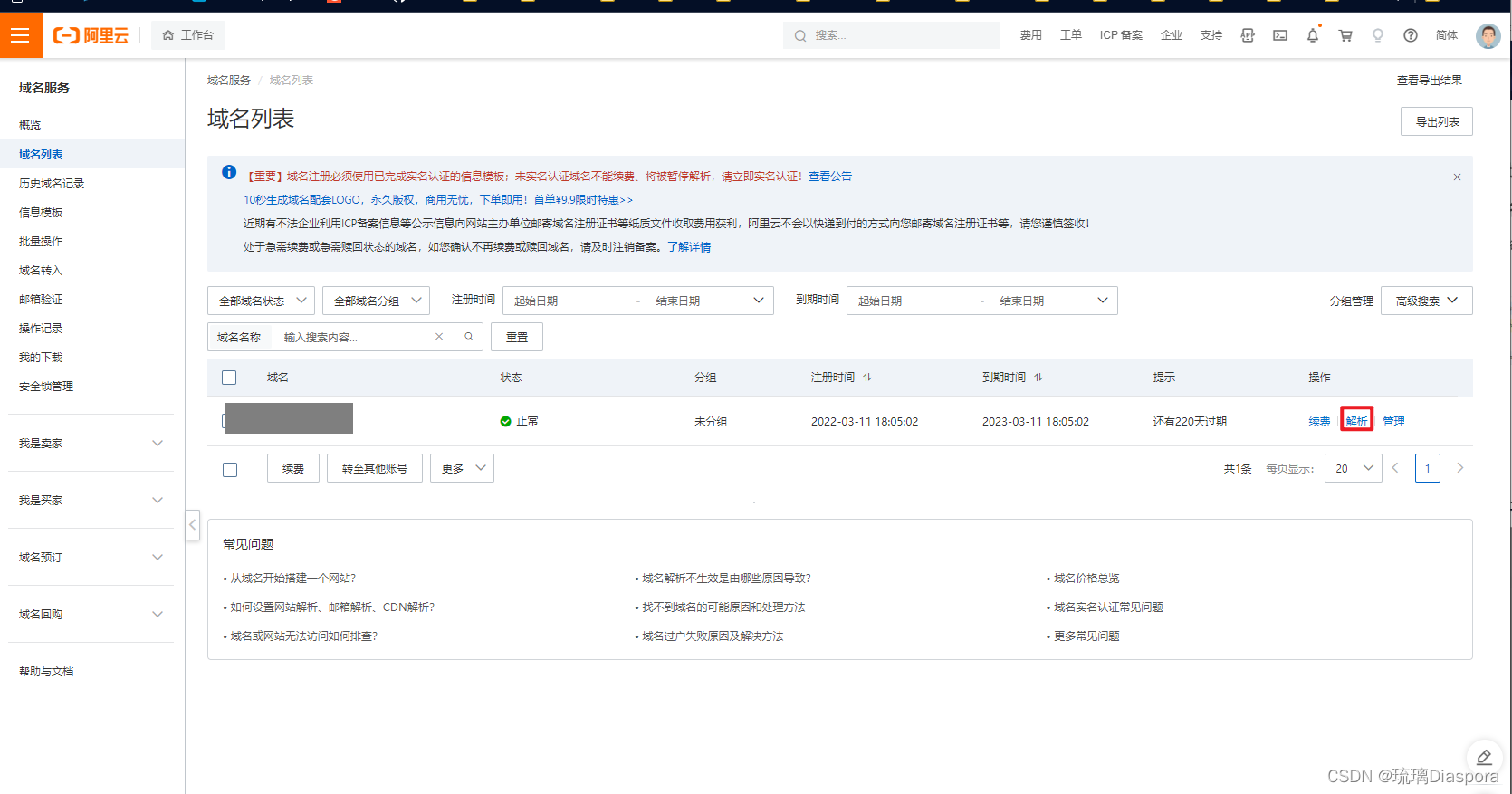Viewport: 1512px width, 794px height.
Task: Switch language via 简体
Action: pos(1447,35)
